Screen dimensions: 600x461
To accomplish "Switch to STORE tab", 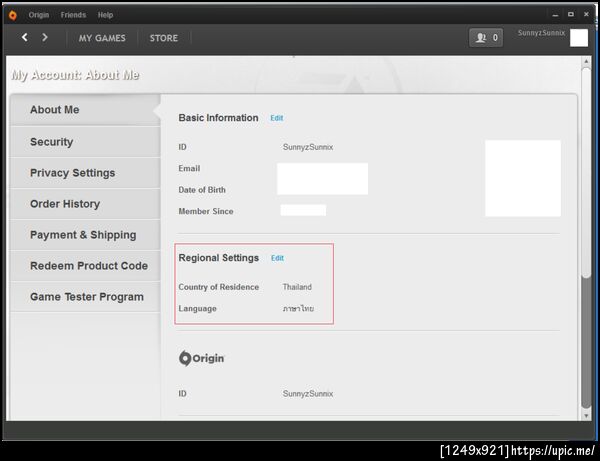I will pos(164,38).
